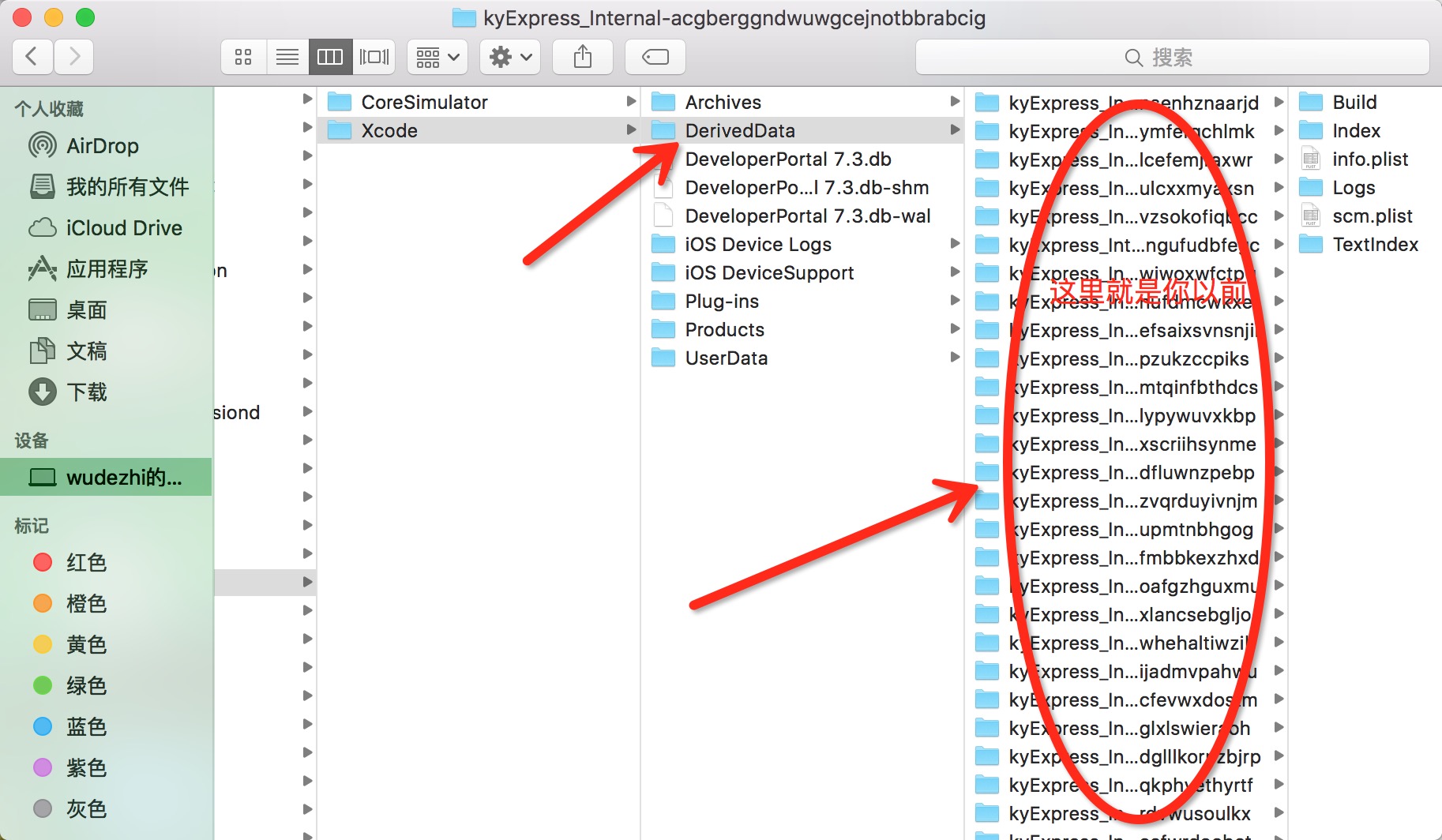The image size is (1442, 840).
Task: Select the DeveloperPortal 7.3.db file
Action: pos(802,159)
